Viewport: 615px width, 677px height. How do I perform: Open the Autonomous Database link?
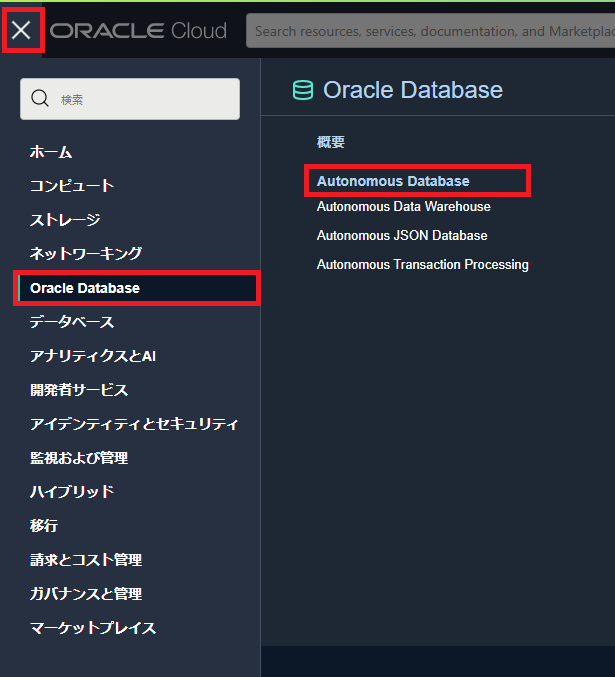click(x=393, y=181)
